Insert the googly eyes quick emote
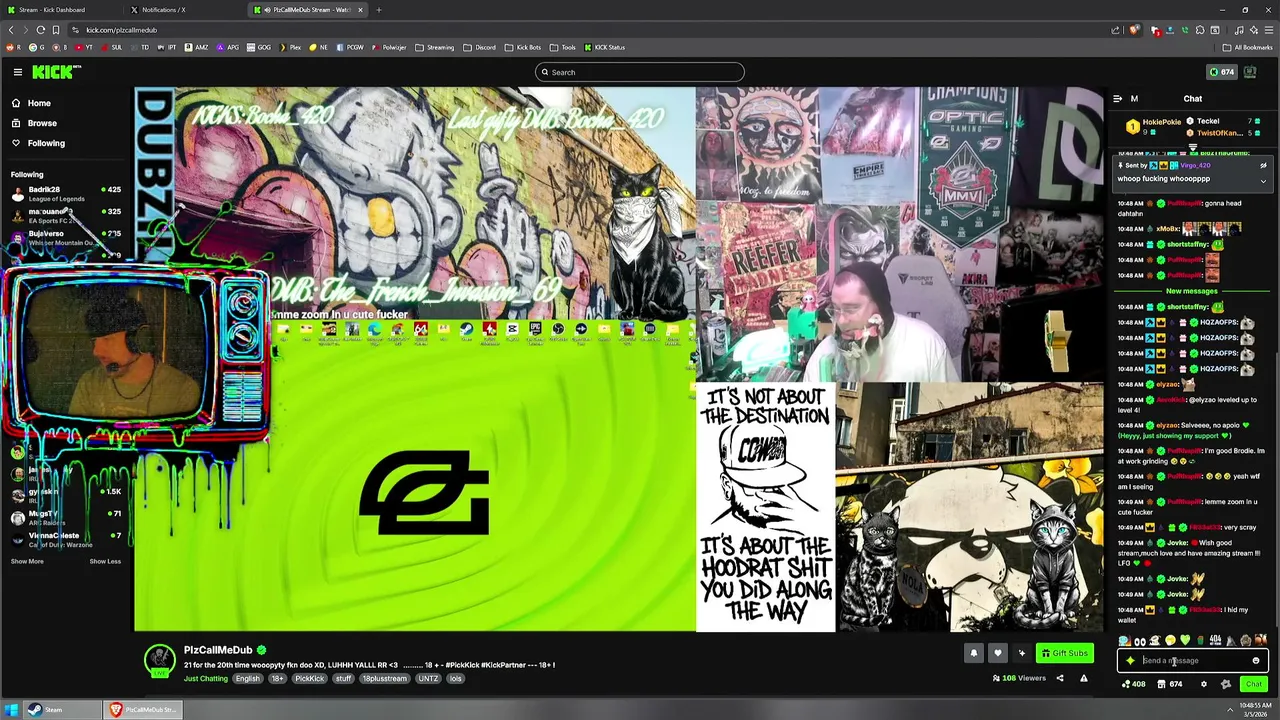1280x720 pixels. click(x=1140, y=641)
